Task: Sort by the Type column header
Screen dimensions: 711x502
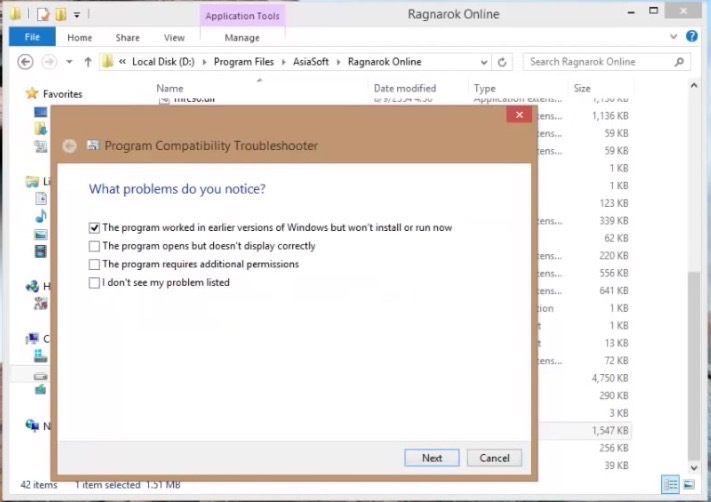Action: coord(484,88)
